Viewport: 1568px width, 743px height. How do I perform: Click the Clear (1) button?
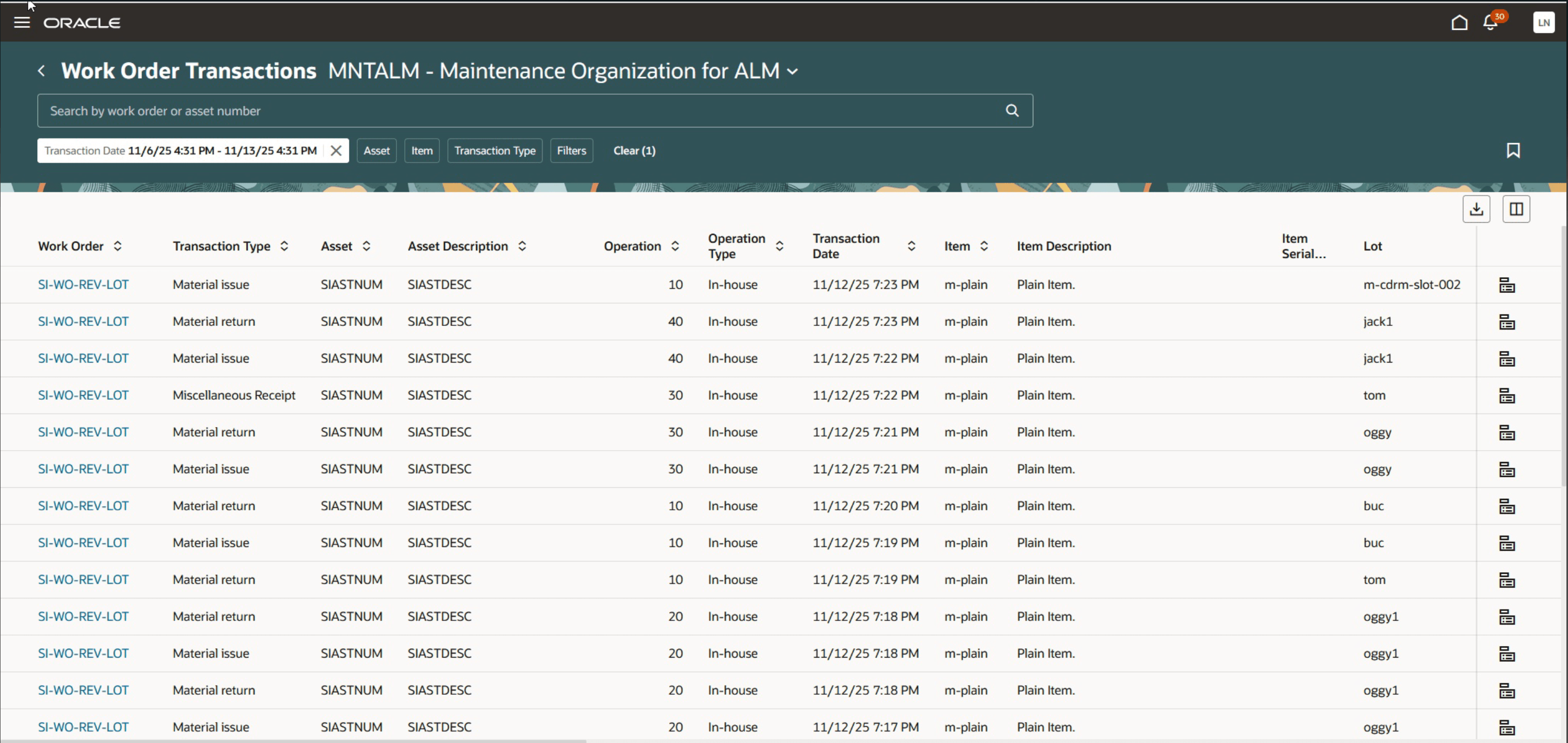(x=634, y=150)
